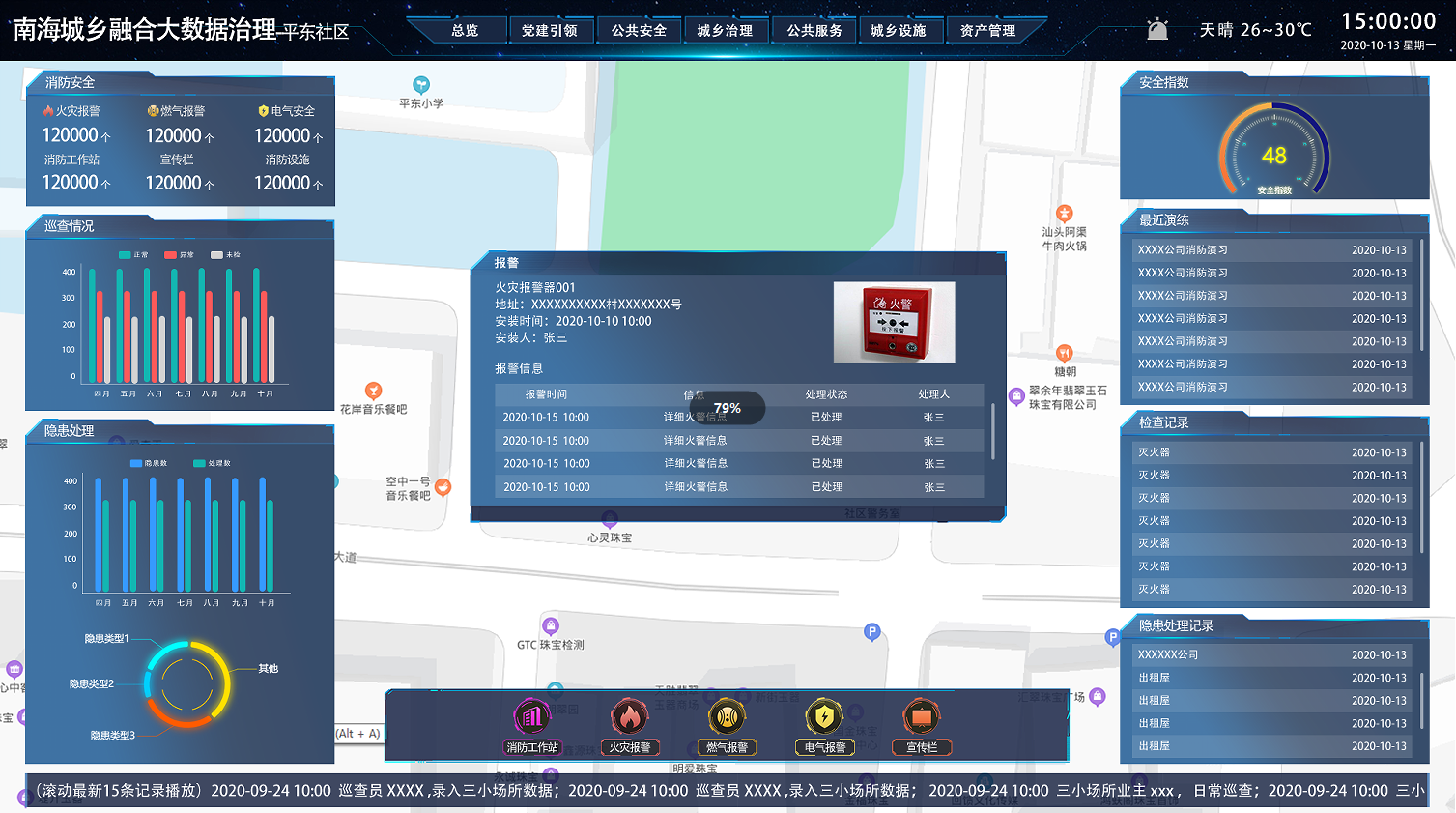Image resolution: width=1456 pixels, height=813 pixels.
Task: Click the 处理人 column header
Action: (933, 394)
